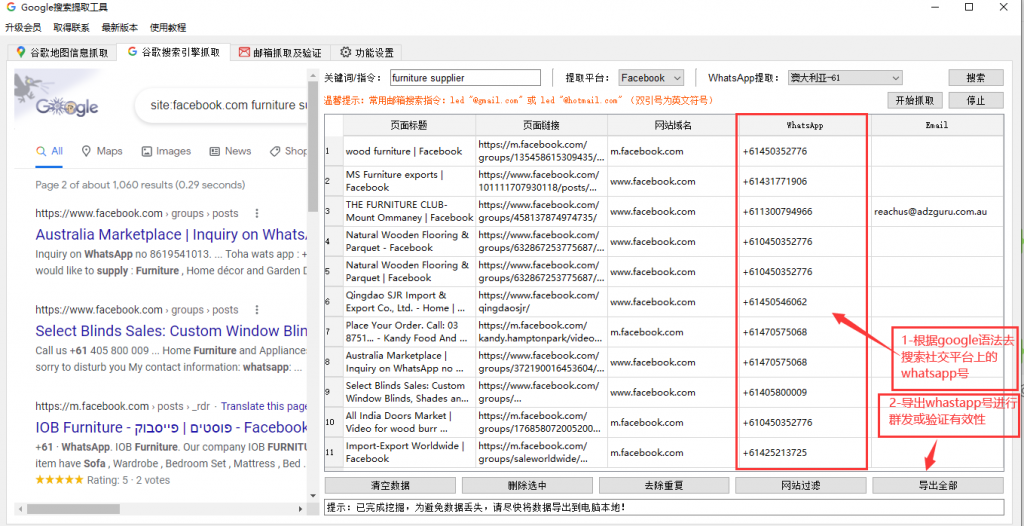This screenshot has height=526, width=1024.
Task: Click the qingdaosjr link cell in row 6
Action: click(x=541, y=301)
